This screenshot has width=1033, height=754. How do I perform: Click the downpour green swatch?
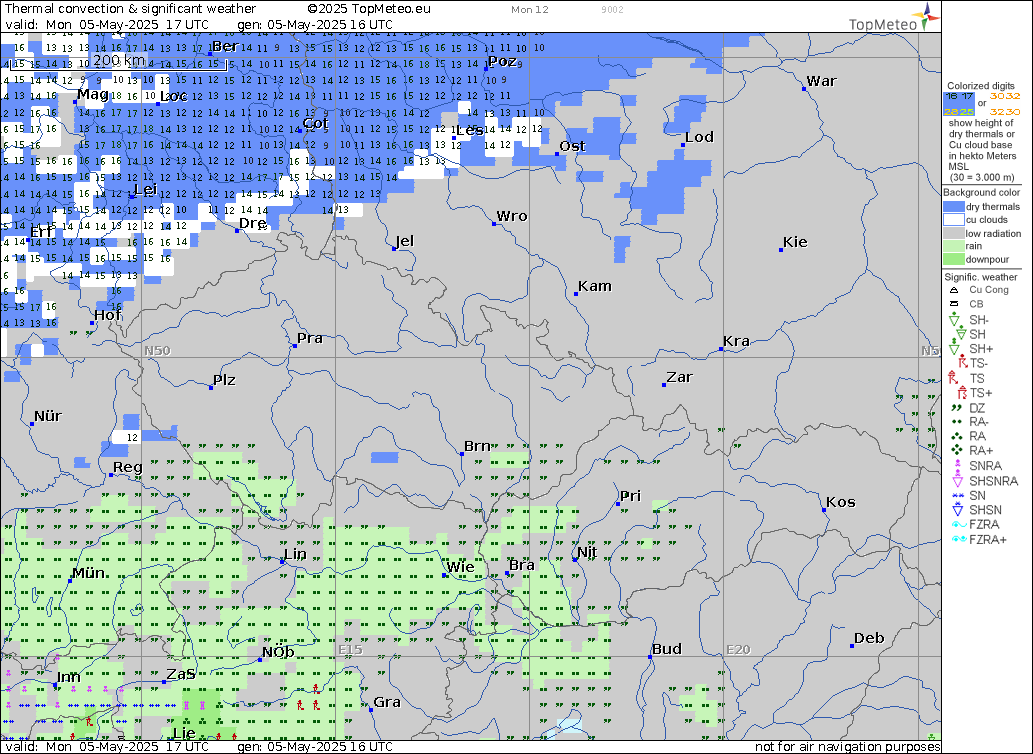coord(953,259)
